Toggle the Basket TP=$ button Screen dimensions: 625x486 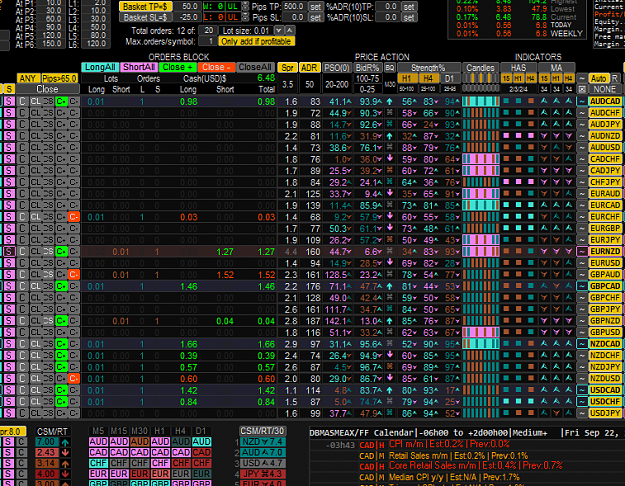coord(145,6)
